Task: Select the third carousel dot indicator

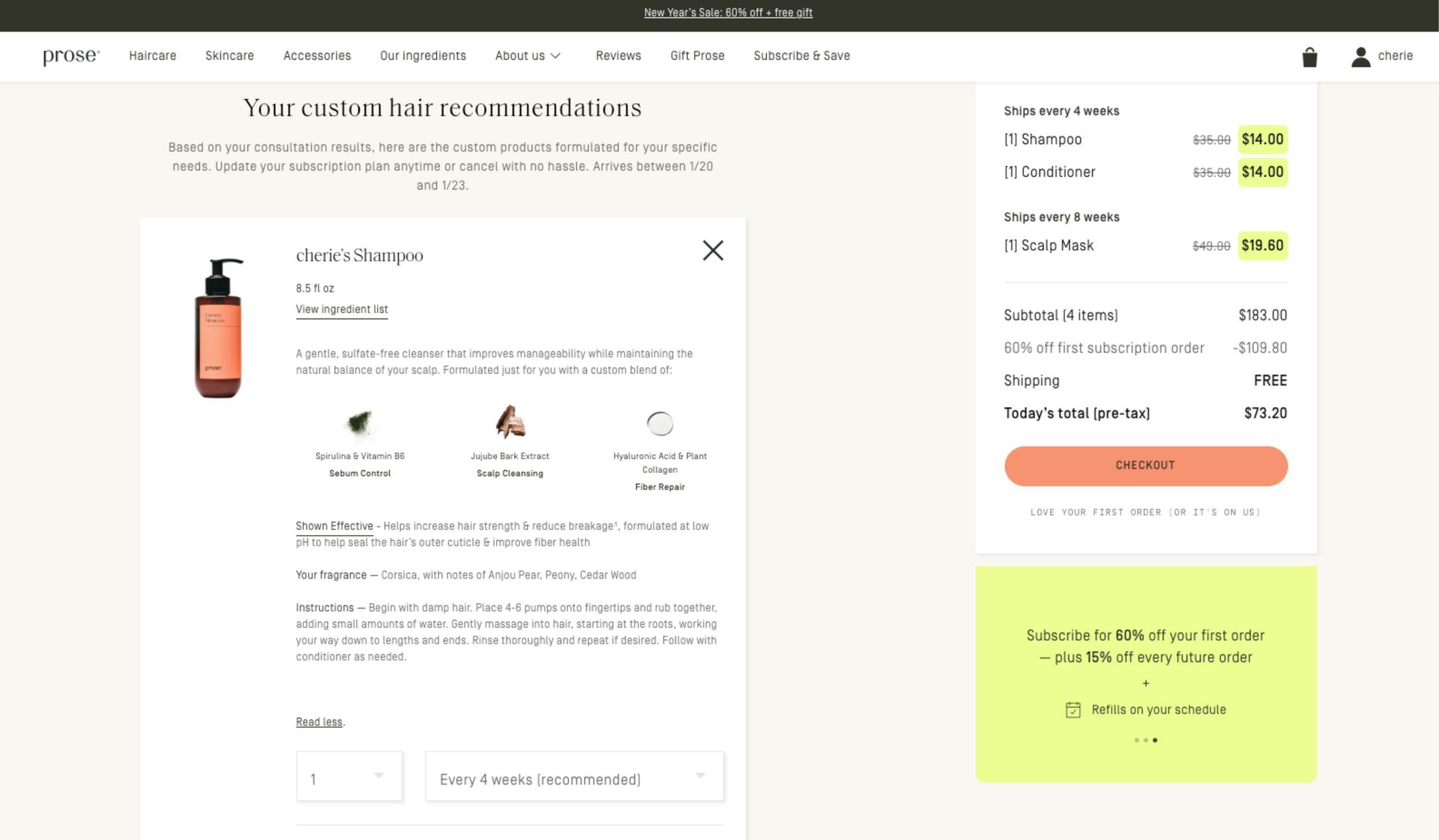Action: pyautogui.click(x=1155, y=740)
